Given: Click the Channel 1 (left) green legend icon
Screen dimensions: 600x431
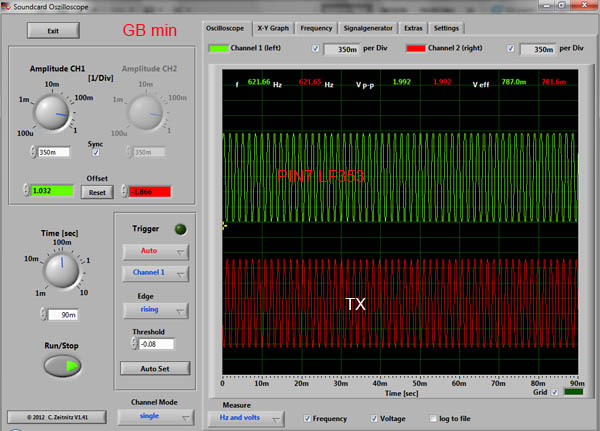Looking at the screenshot, I should click(x=216, y=48).
